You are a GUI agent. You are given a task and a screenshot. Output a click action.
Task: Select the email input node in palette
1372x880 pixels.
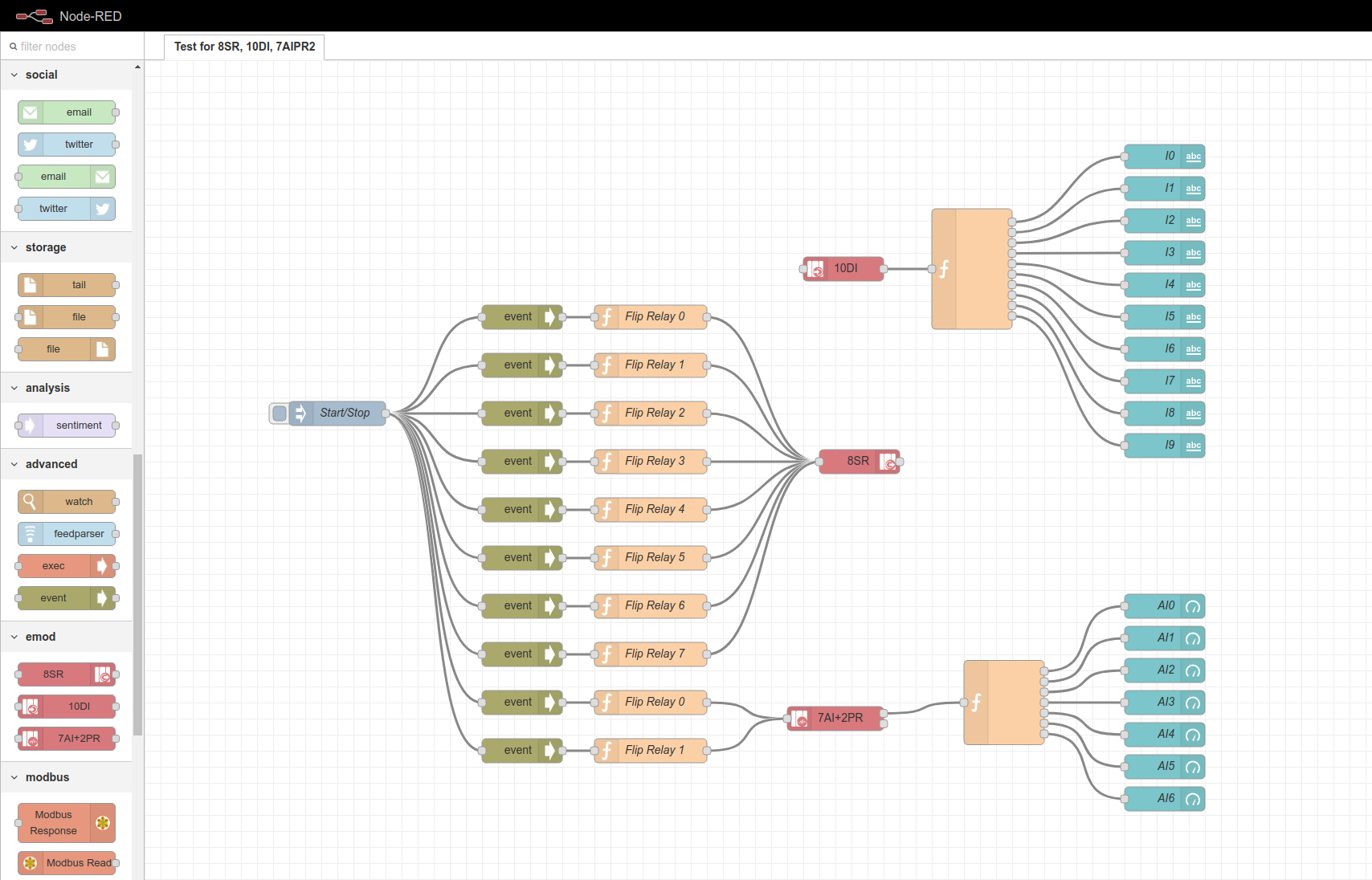67,112
